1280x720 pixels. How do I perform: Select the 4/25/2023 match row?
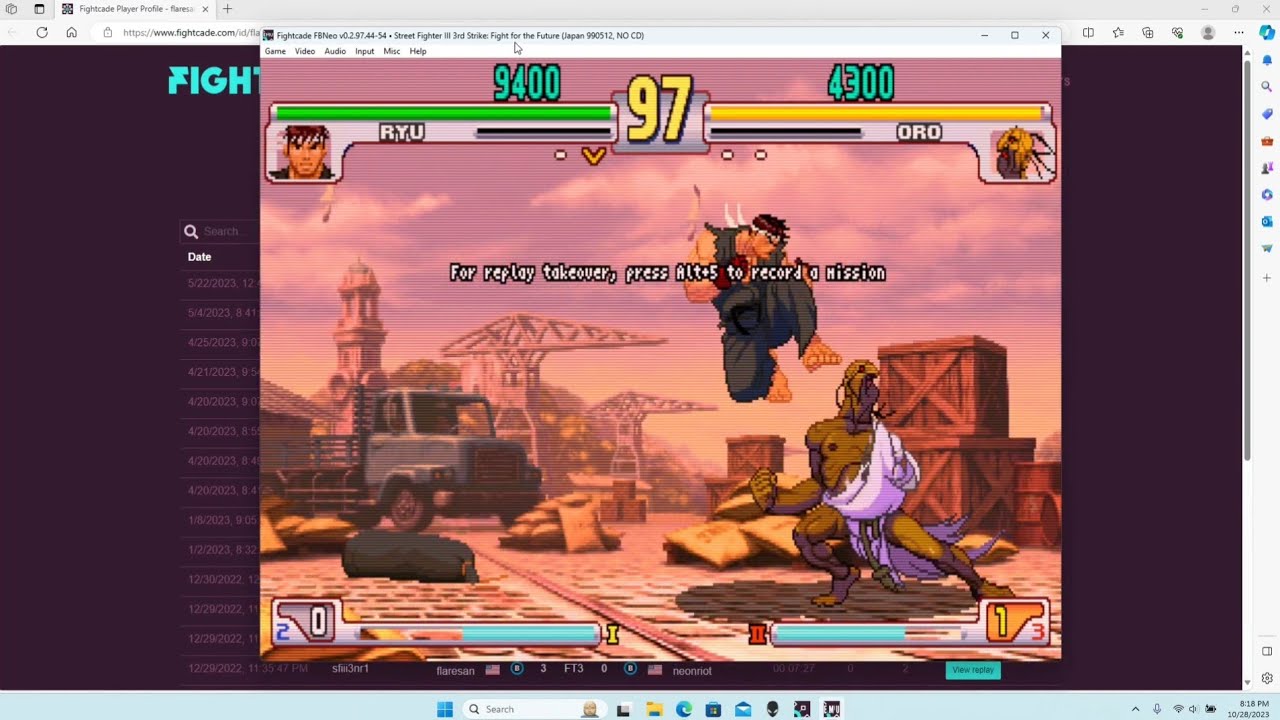click(221, 342)
